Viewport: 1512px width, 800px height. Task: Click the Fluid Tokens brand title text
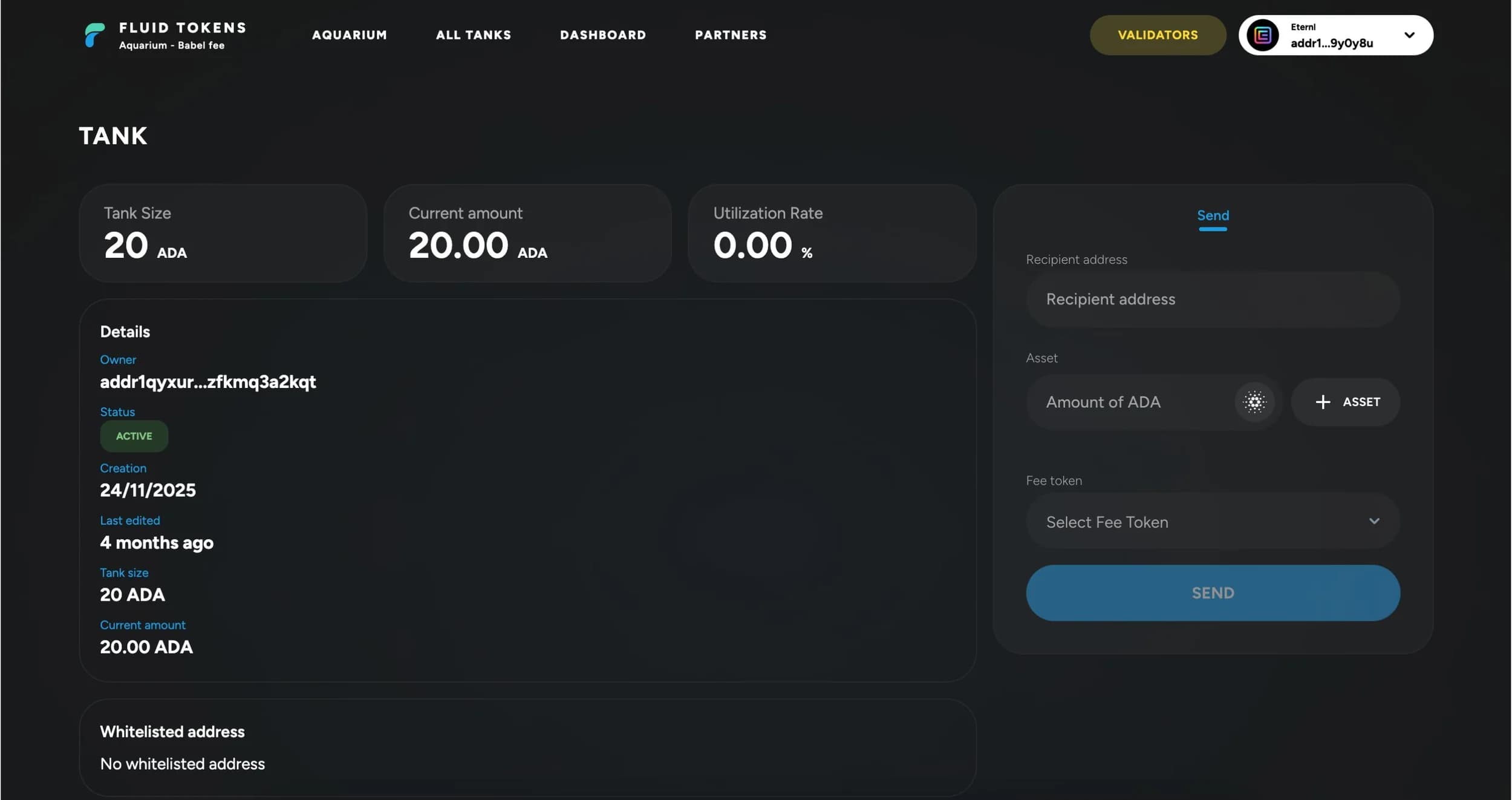click(x=182, y=28)
